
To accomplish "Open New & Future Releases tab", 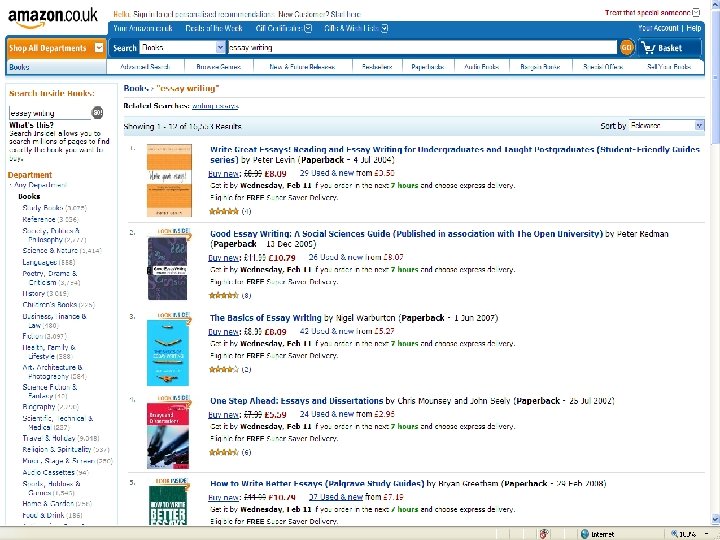I will [x=302, y=67].
